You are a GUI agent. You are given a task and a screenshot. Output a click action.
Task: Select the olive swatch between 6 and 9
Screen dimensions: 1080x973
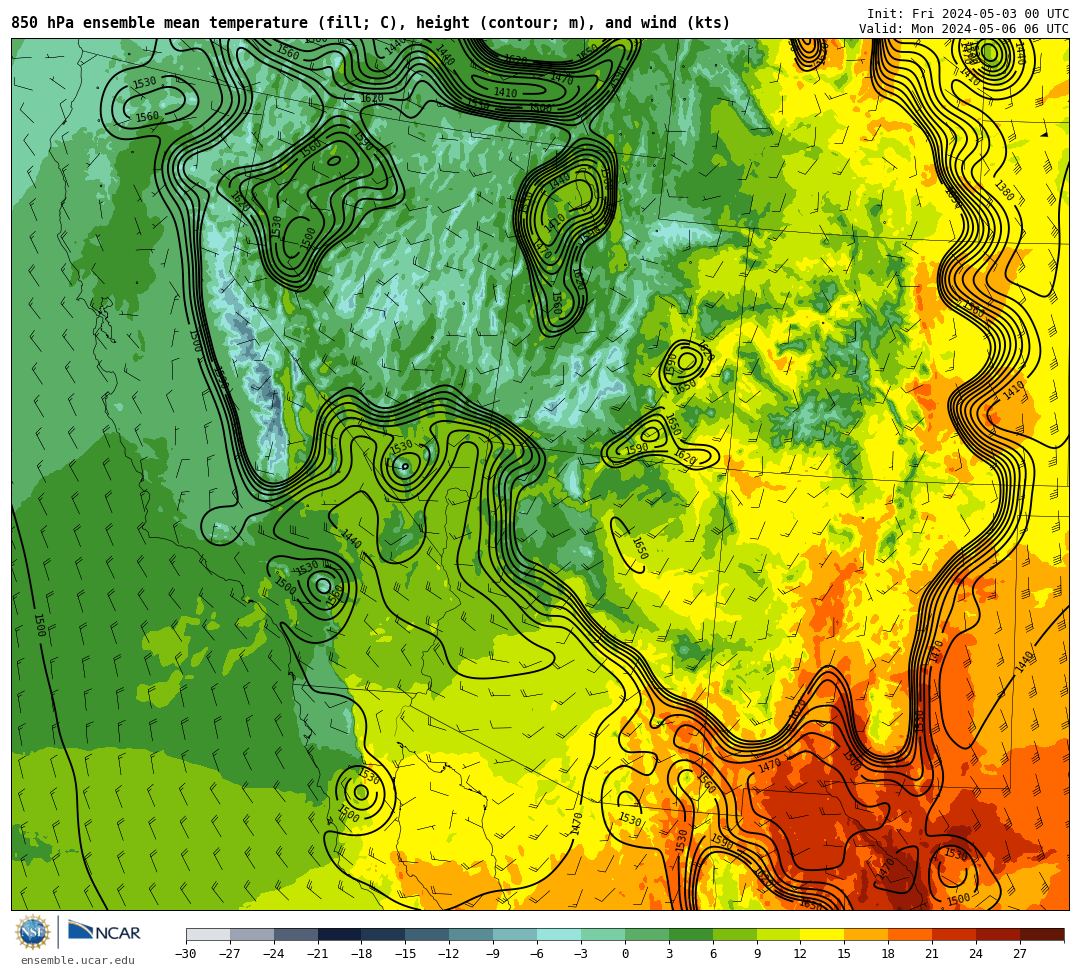[735, 934]
